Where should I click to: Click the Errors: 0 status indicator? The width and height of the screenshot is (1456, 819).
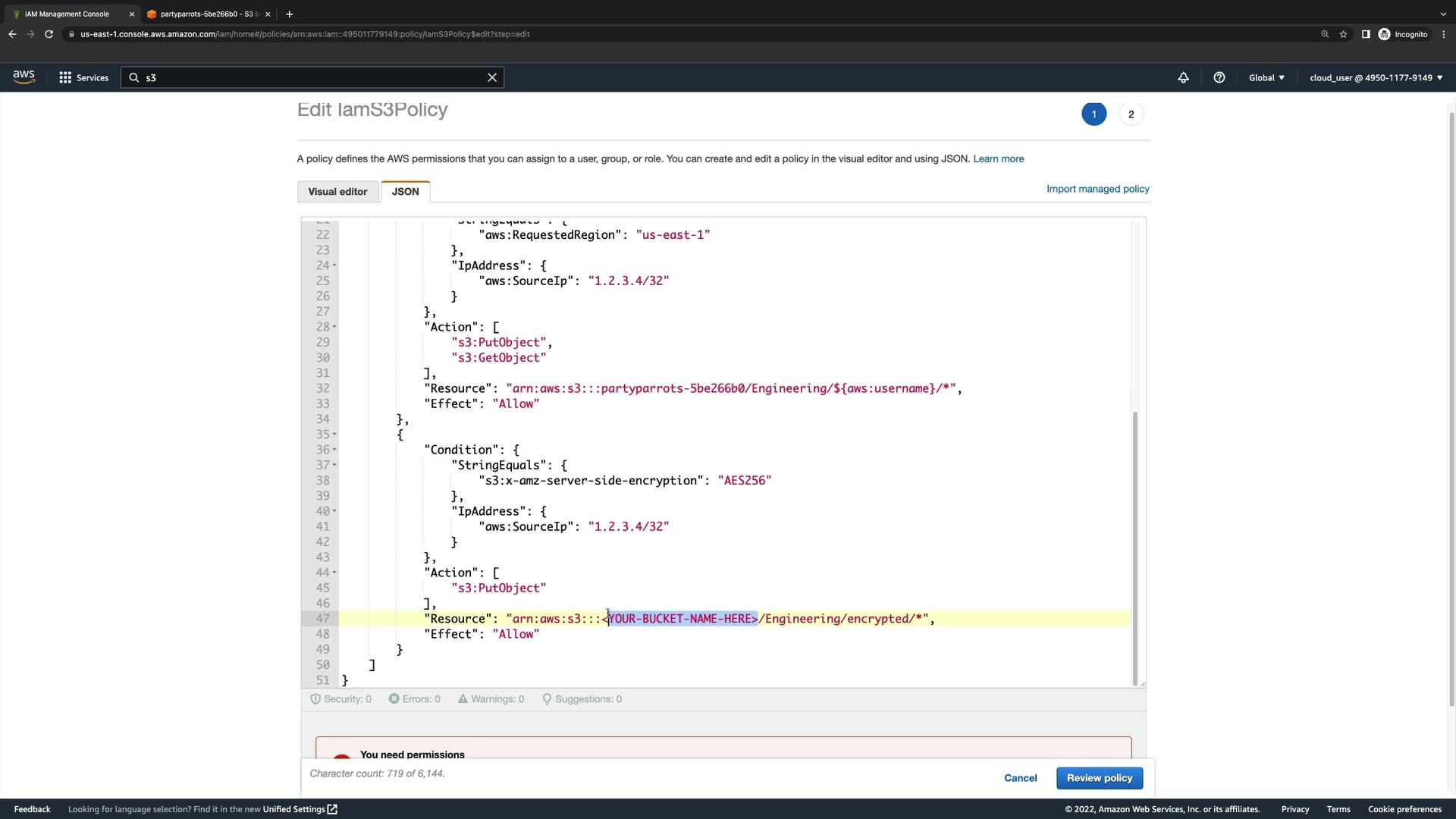(415, 699)
